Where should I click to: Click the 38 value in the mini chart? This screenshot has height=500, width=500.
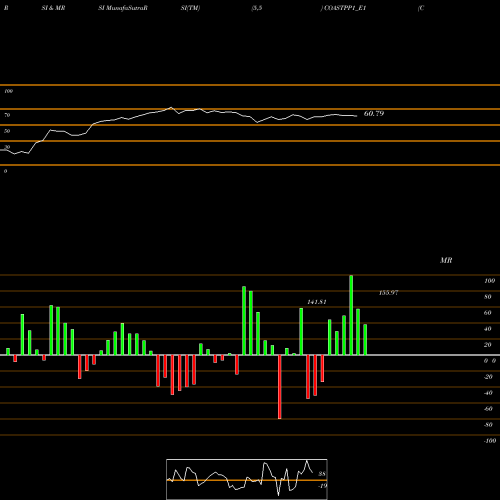322,474
